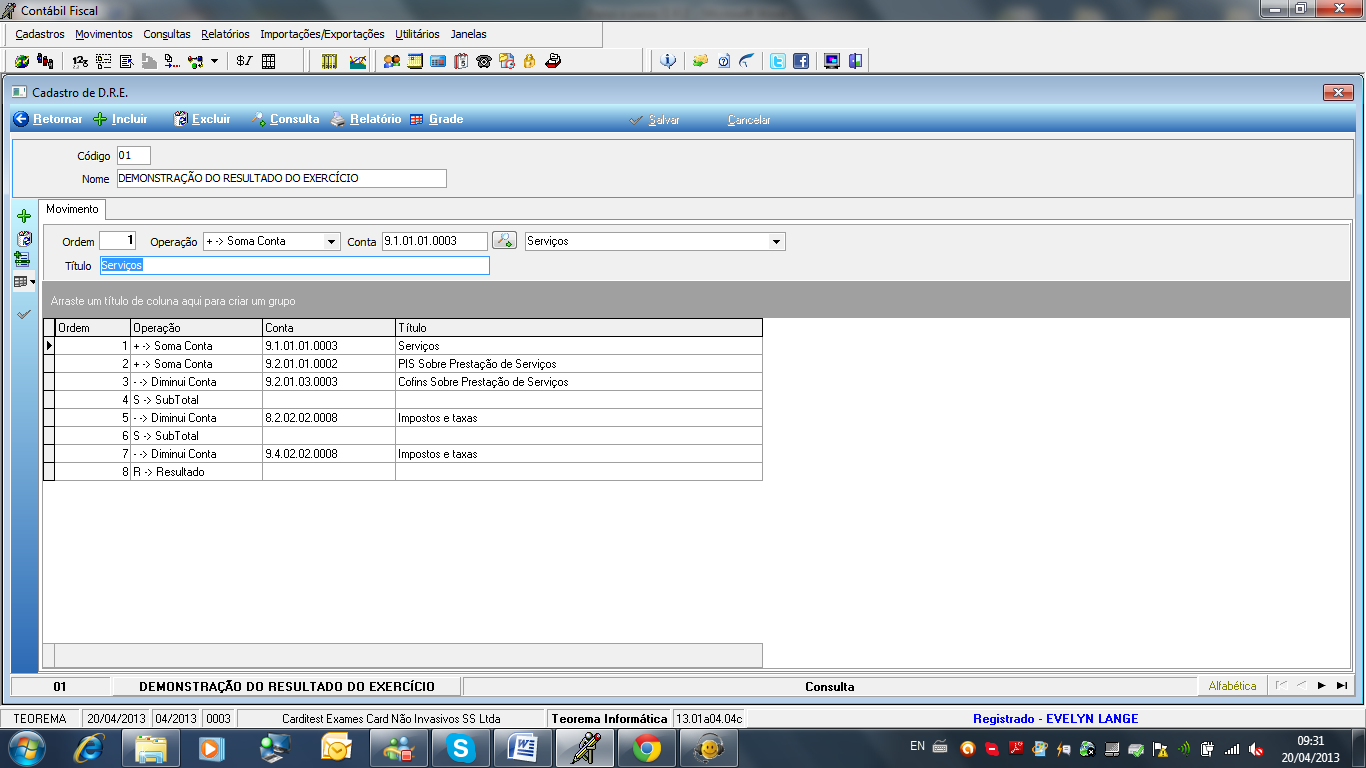Click the monitor screen toolbar icon
The width and height of the screenshot is (1366, 768).
(x=831, y=61)
